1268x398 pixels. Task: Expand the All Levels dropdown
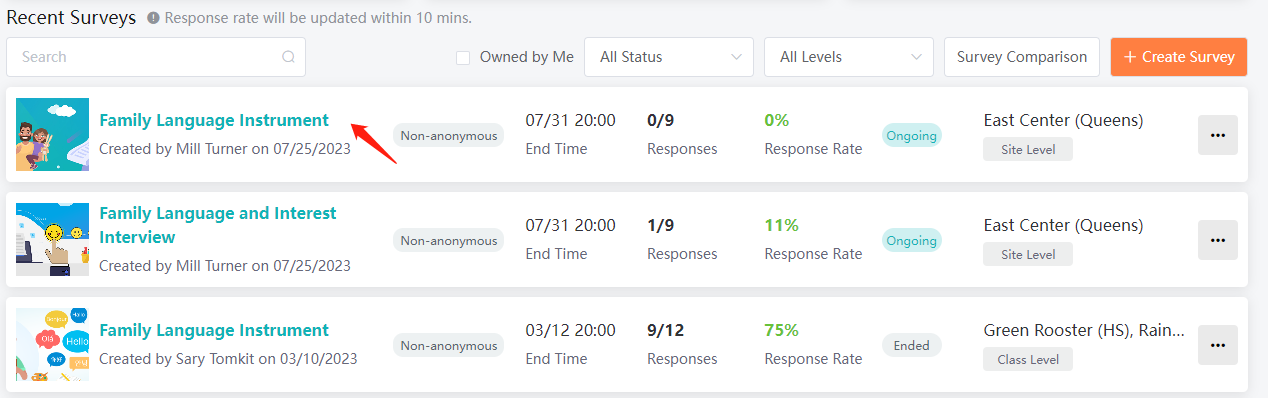[849, 57]
